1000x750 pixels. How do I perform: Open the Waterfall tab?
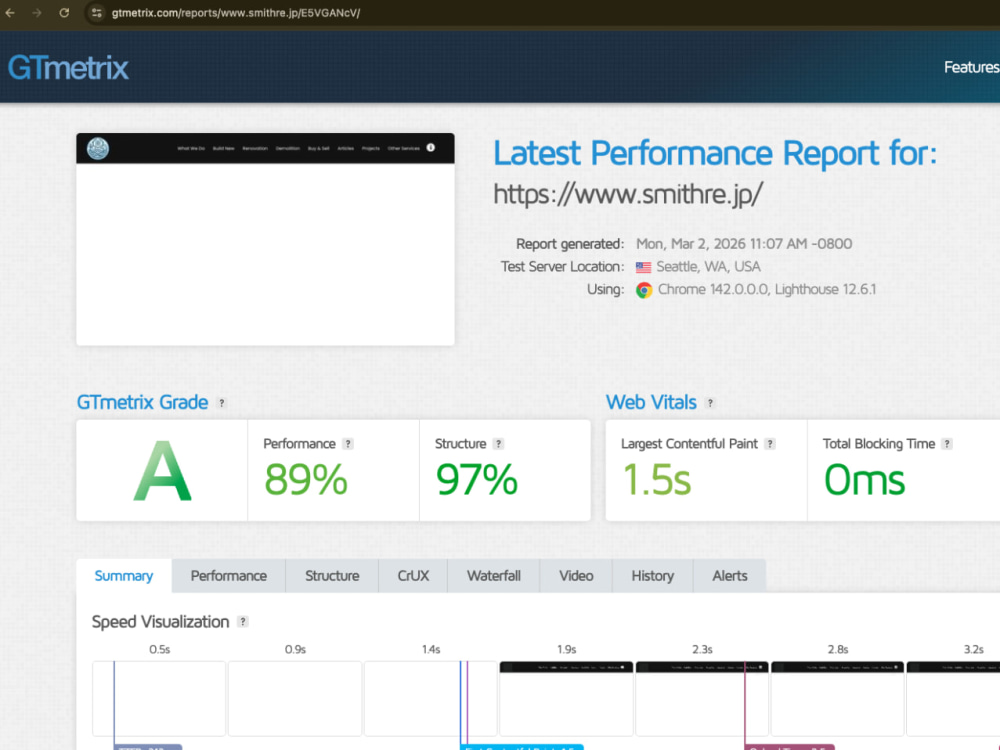[x=494, y=576]
